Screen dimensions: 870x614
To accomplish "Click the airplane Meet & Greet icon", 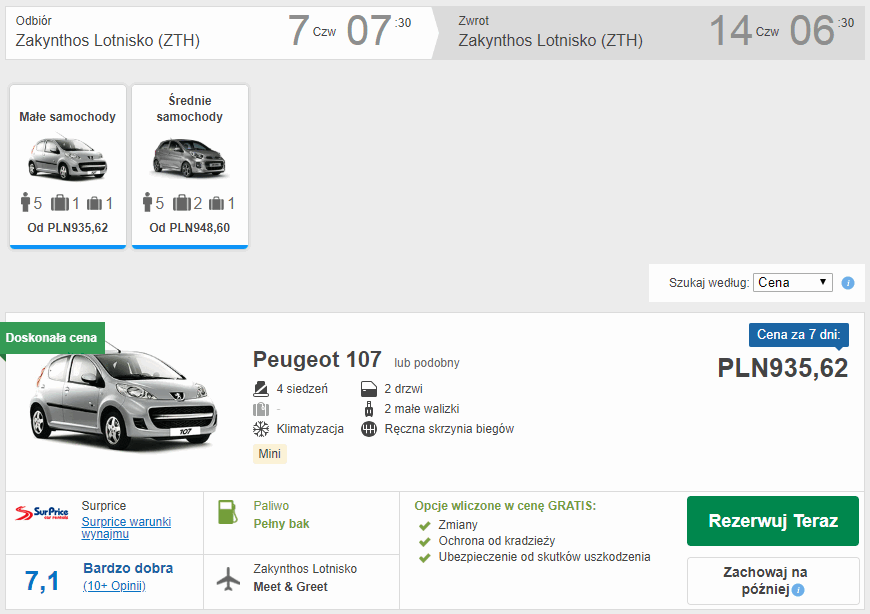I will [x=229, y=577].
